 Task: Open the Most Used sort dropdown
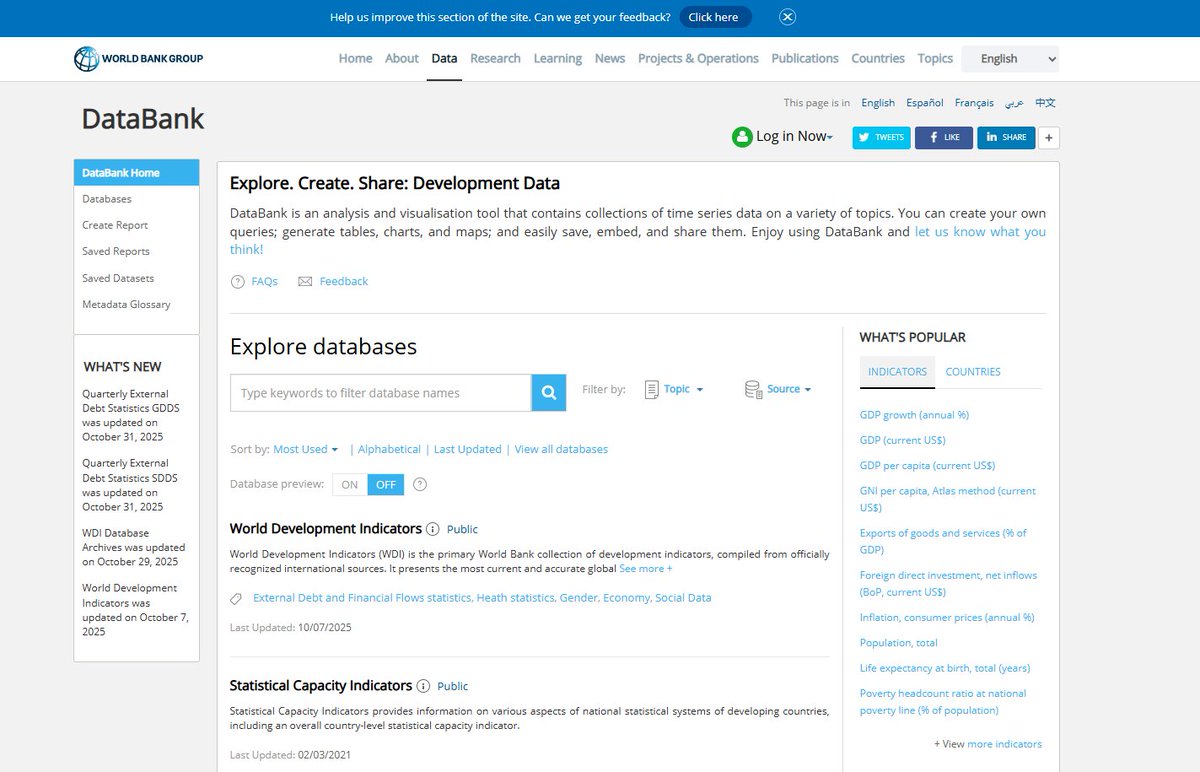[x=306, y=450]
